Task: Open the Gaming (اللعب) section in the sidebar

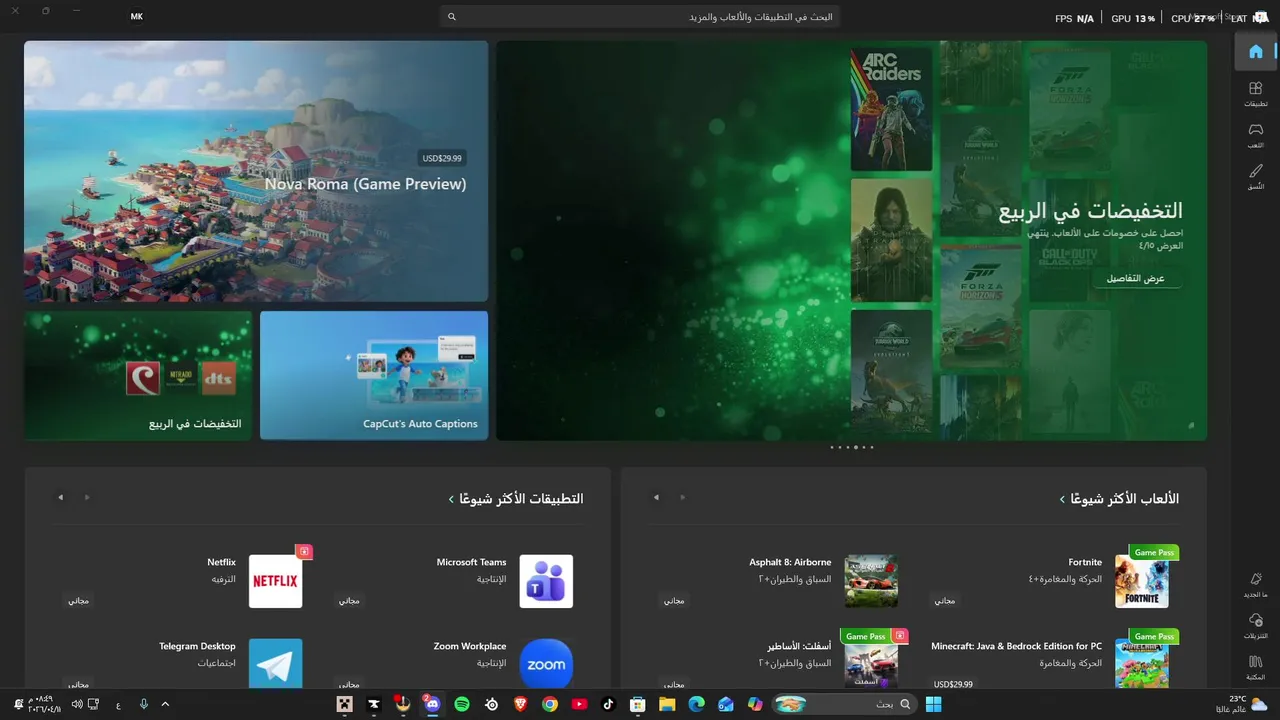Action: [1255, 135]
